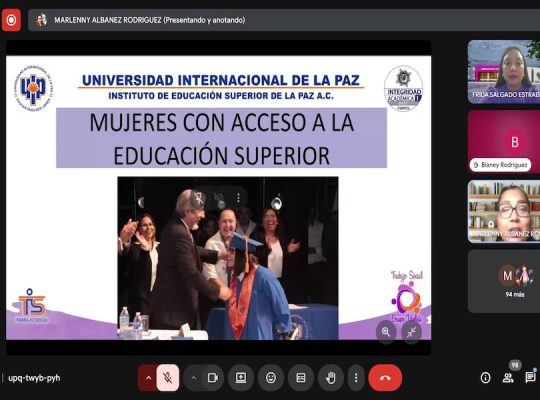Viewport: 540px width, 400px height.
Task: Show the participants people panel
Action: (508, 378)
